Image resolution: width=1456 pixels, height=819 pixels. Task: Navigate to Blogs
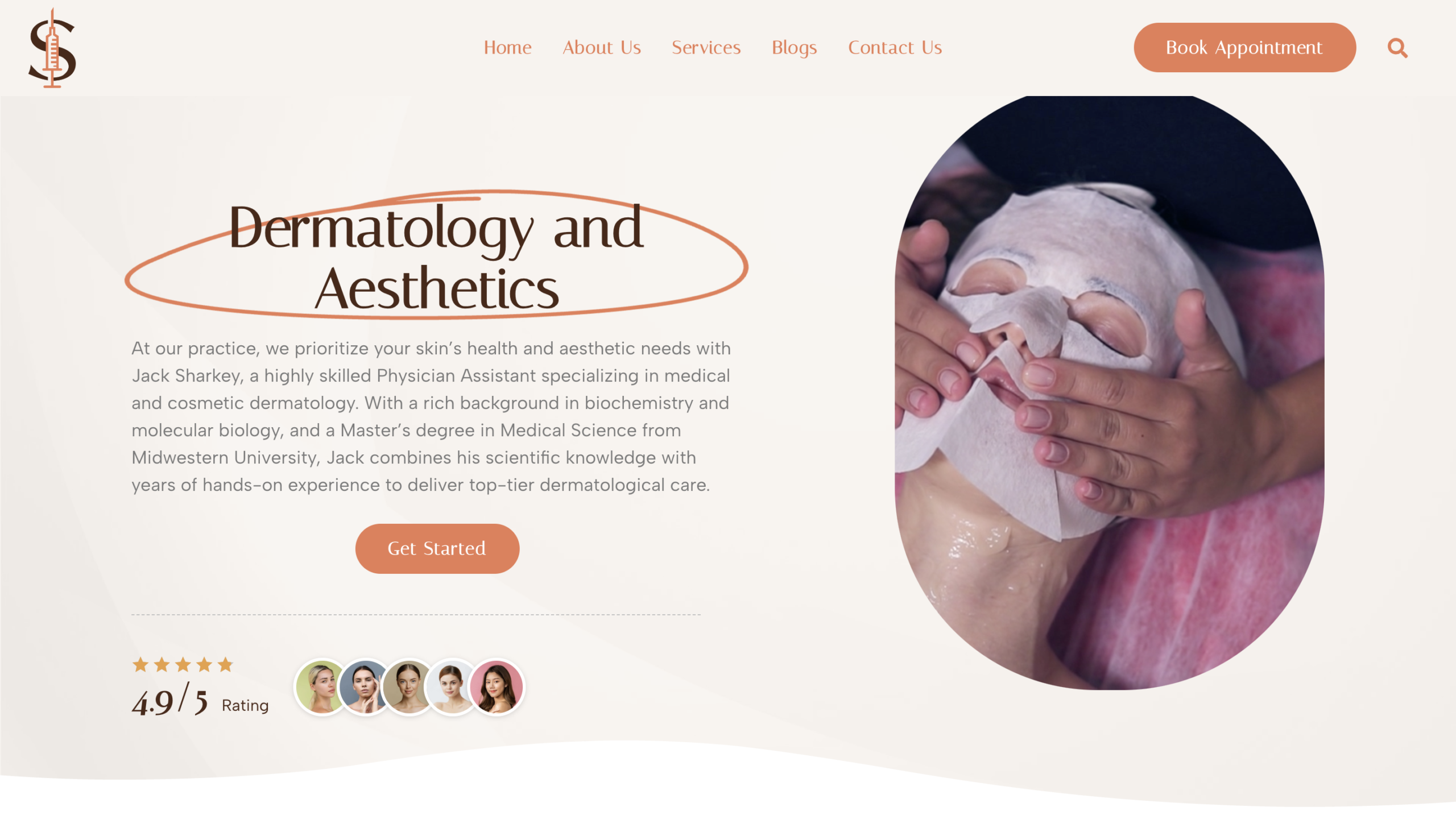(x=794, y=48)
